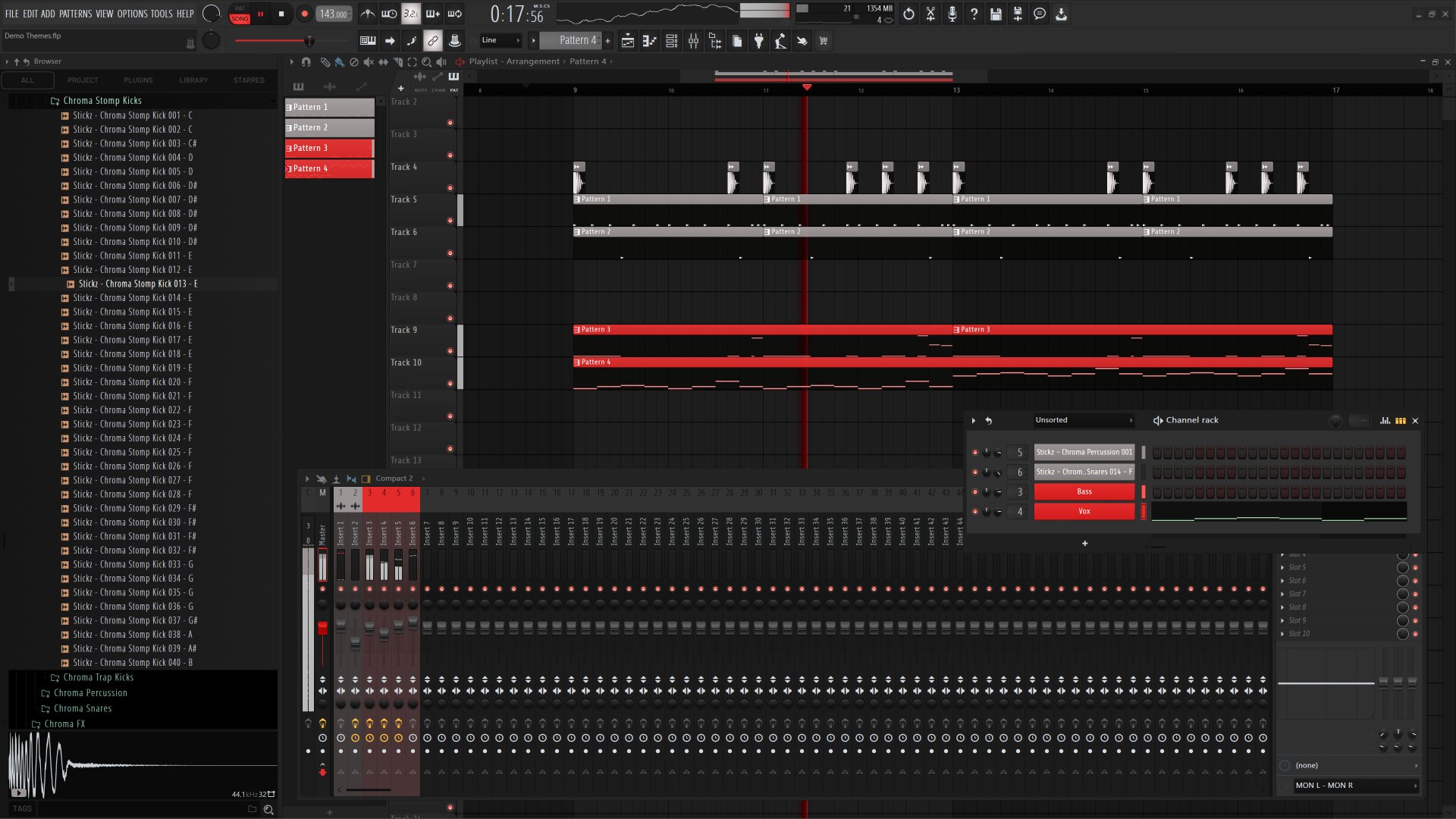Open the Unsorted channel filter dropdown
The height and width of the screenshot is (819, 1456).
(1084, 420)
